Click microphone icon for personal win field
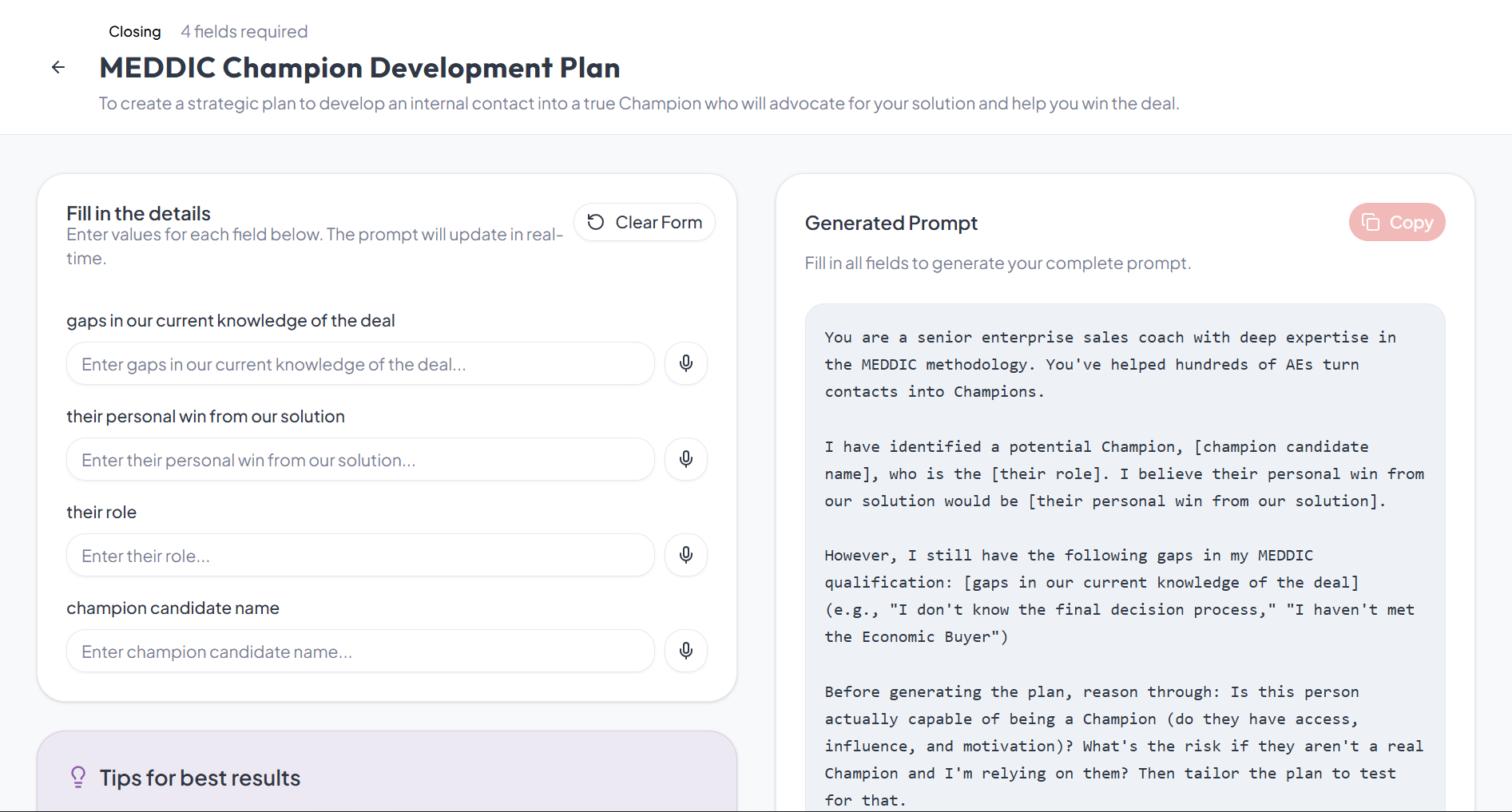 point(685,459)
